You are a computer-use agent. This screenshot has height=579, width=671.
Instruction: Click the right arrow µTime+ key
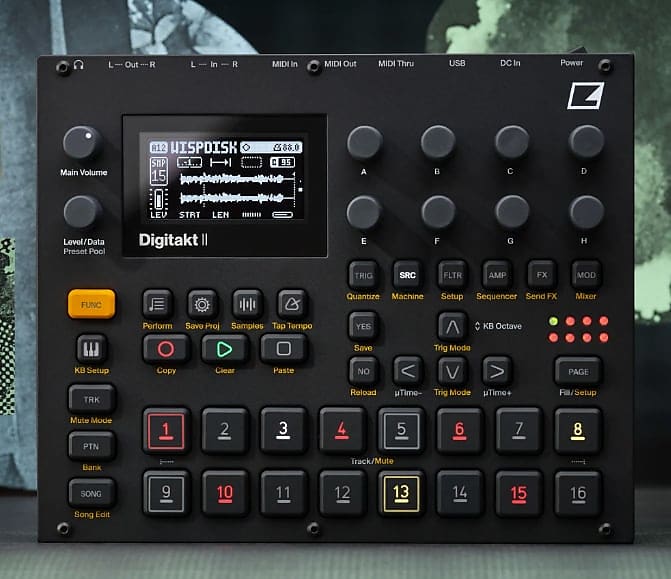(x=497, y=371)
